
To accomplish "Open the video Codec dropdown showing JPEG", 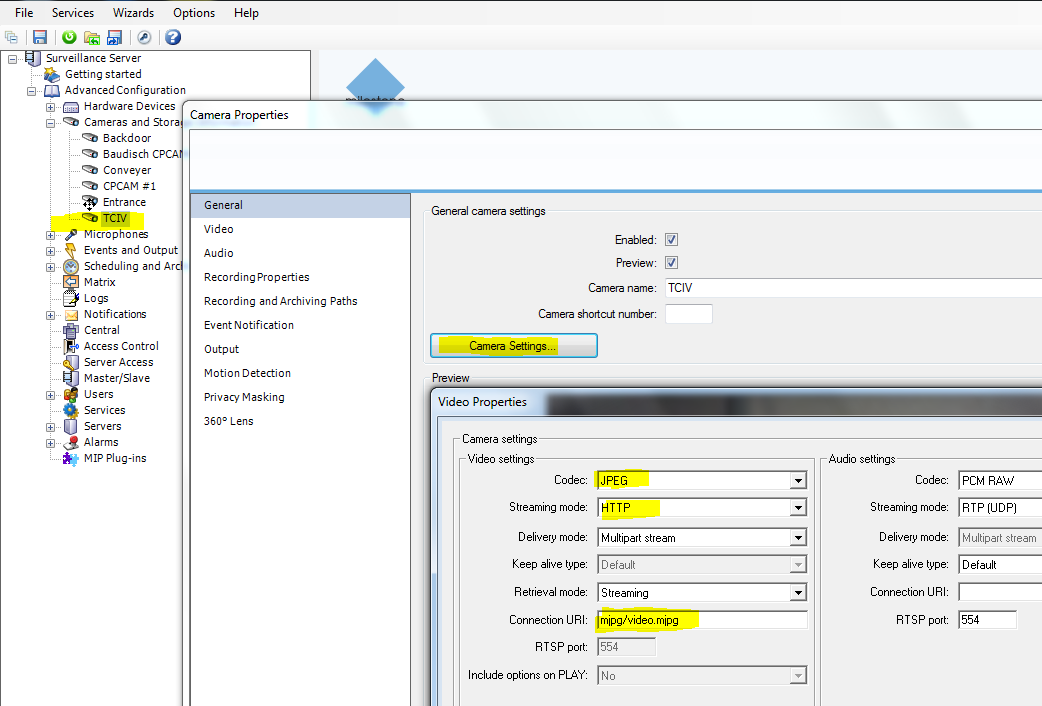I will click(x=798, y=481).
